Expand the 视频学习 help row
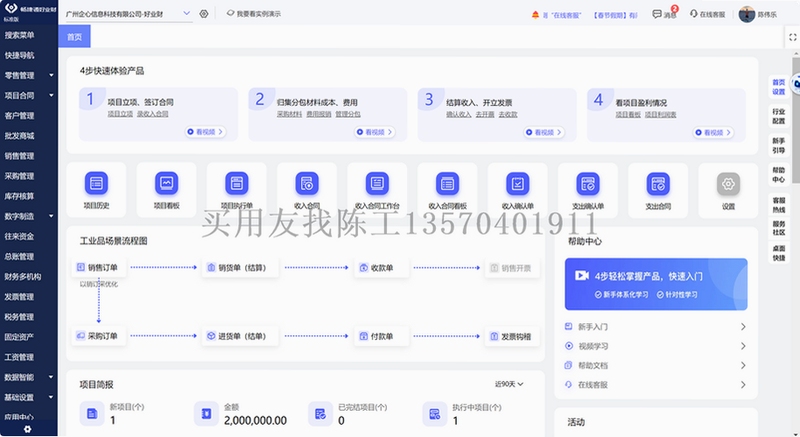 [656, 346]
